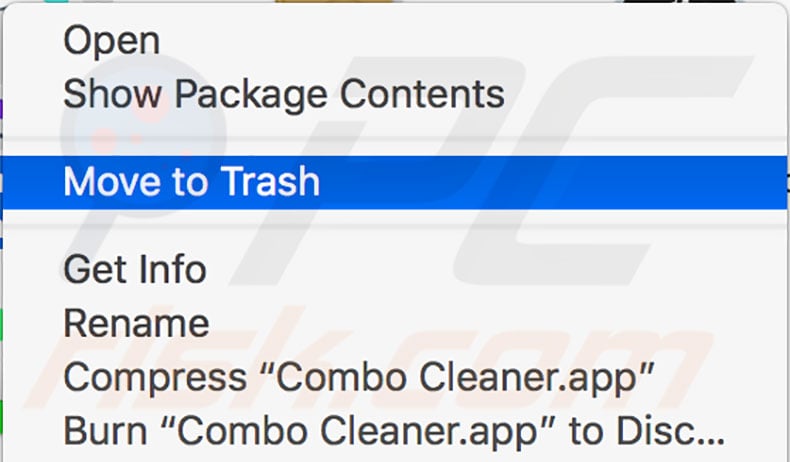790x462 pixels.
Task: Select Rename from the context menu
Action: [136, 323]
